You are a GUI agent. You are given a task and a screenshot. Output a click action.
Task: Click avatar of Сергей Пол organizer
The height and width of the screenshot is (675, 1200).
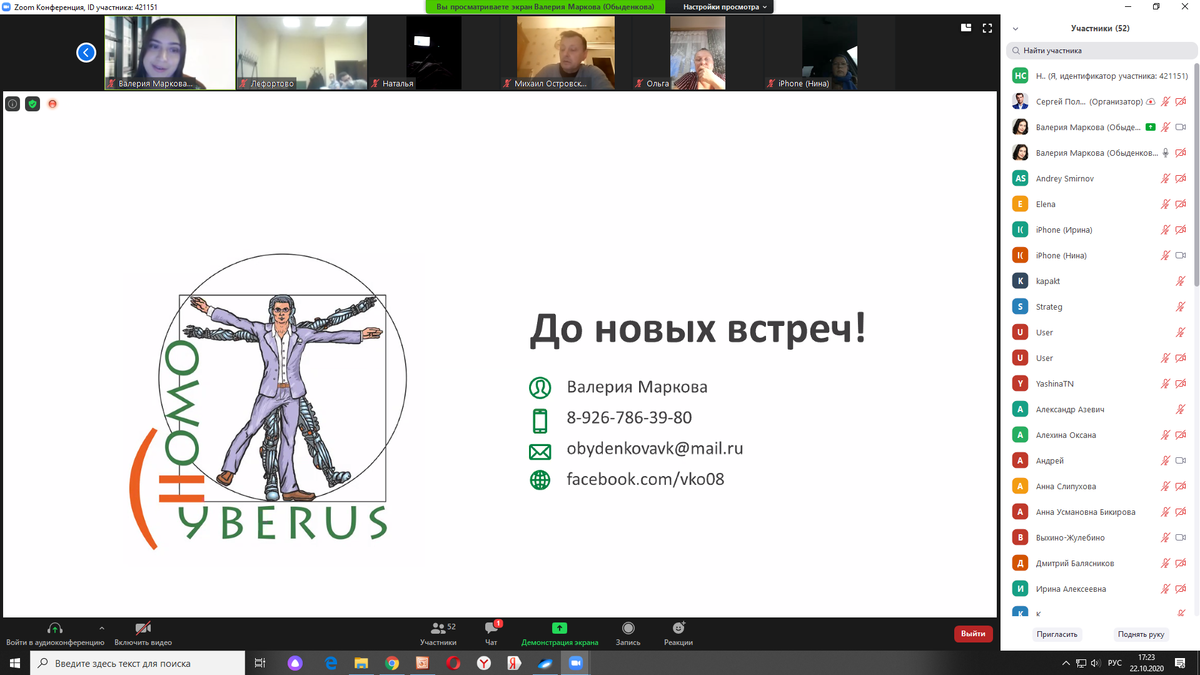(x=1020, y=101)
